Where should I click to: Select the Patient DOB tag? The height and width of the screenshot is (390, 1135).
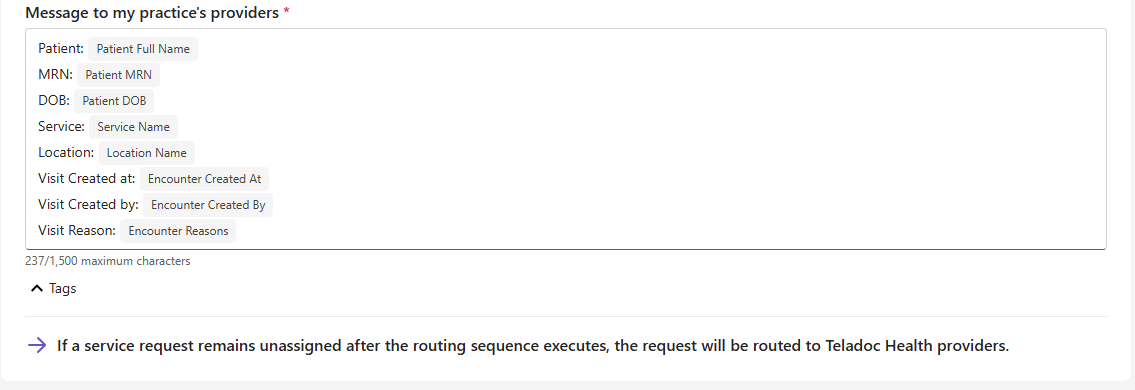[114, 101]
